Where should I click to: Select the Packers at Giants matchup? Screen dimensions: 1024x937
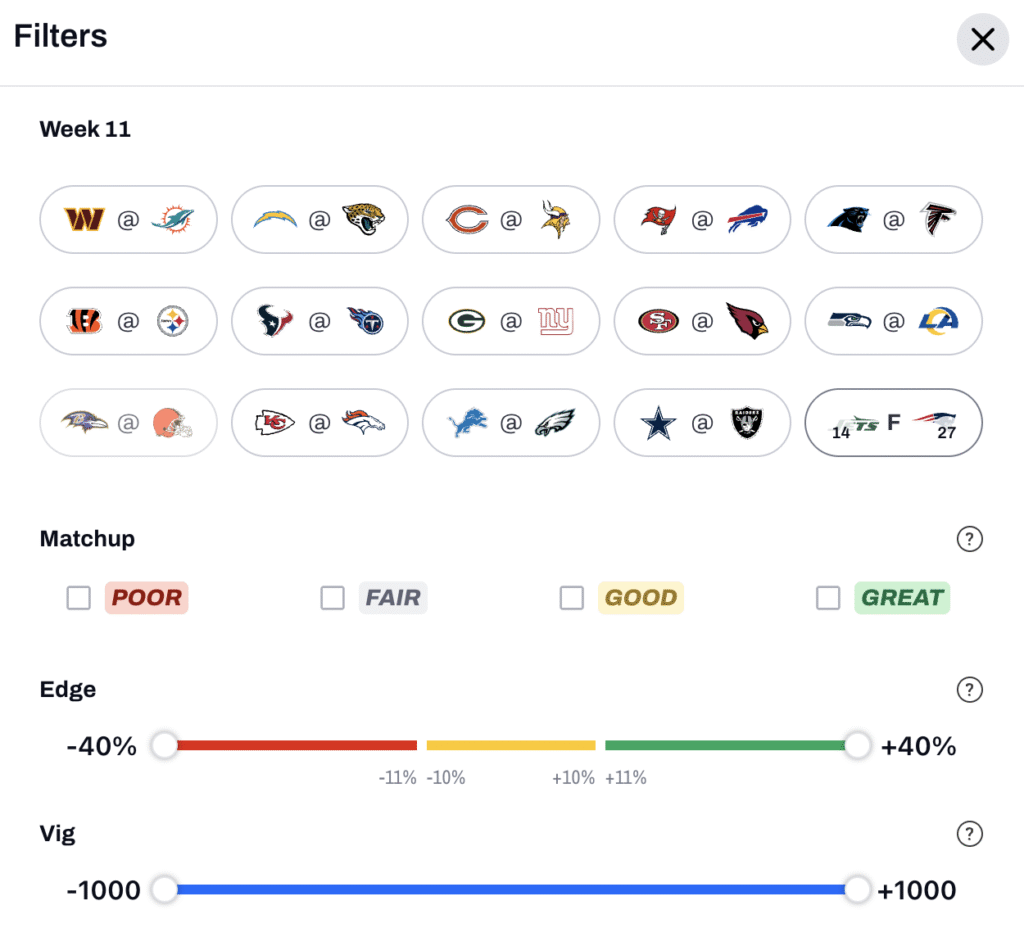coord(511,321)
